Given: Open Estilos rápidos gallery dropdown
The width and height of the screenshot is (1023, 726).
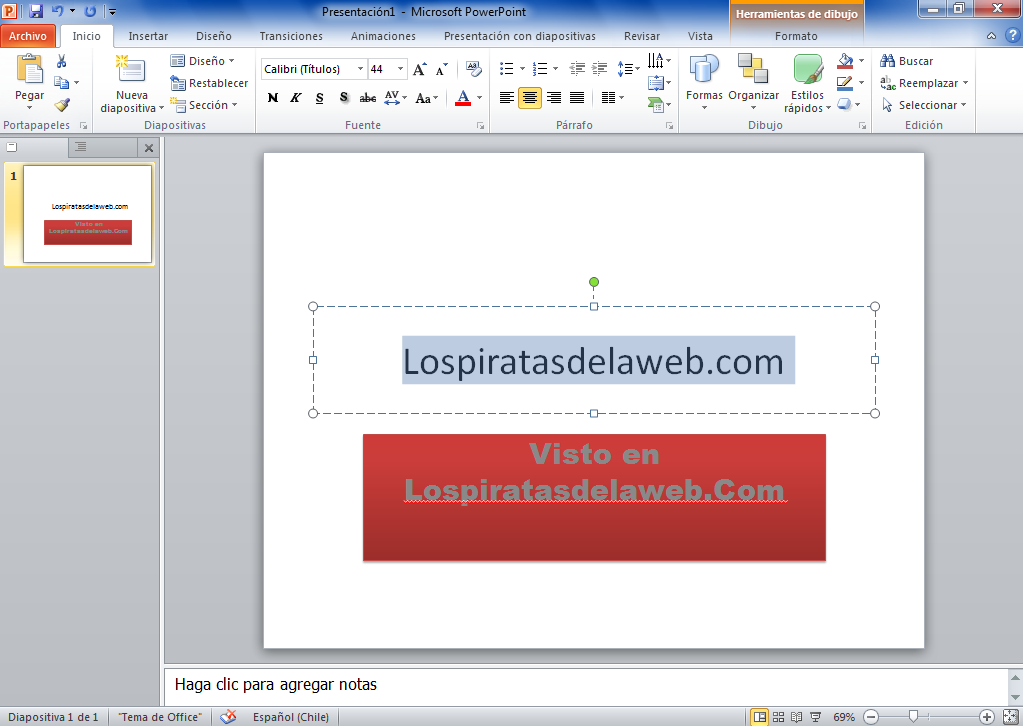Looking at the screenshot, I should click(808, 83).
